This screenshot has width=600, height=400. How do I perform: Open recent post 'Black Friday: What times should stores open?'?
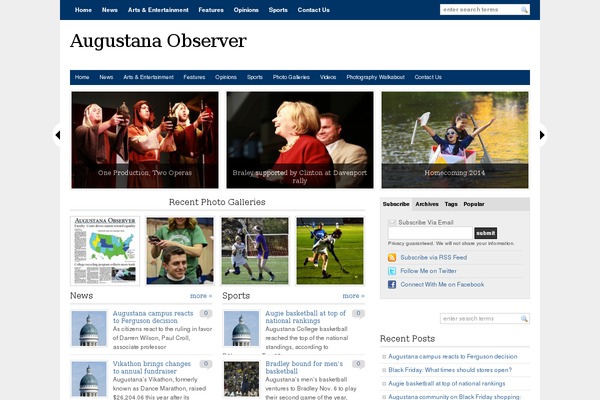point(450,370)
